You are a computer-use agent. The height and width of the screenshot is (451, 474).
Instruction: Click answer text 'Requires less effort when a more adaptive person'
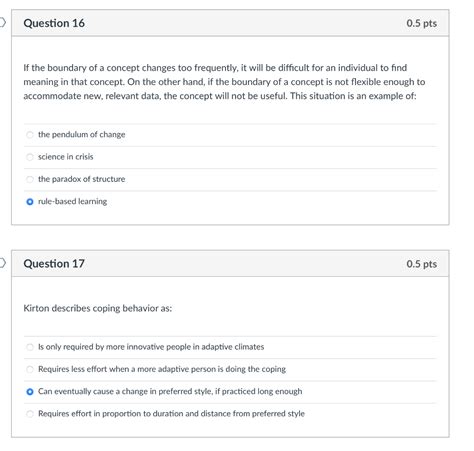(x=162, y=369)
